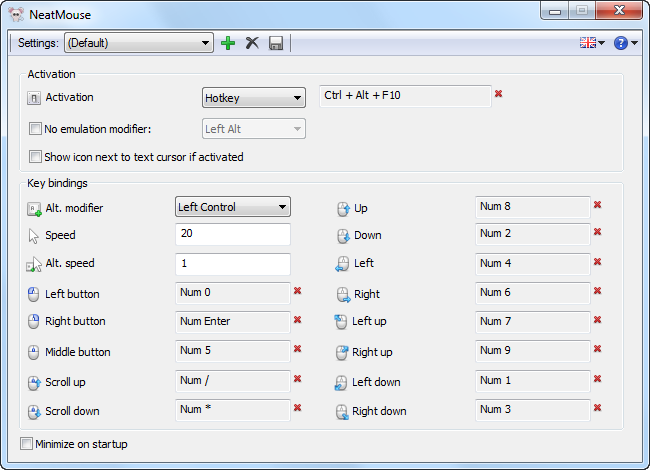Add a new settings preset with green plus
650x470 pixels.
[x=228, y=43]
